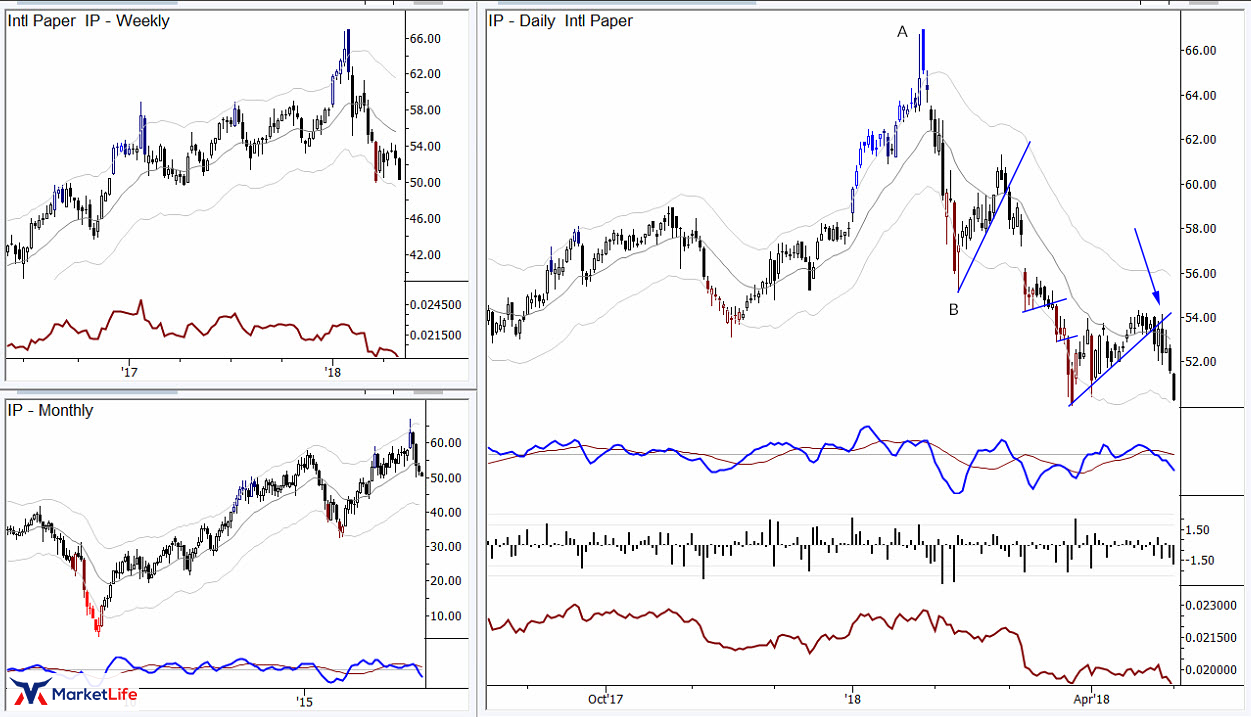1251x717 pixels.
Task: Click the '17 date label on the weekly chart
Action: [129, 372]
